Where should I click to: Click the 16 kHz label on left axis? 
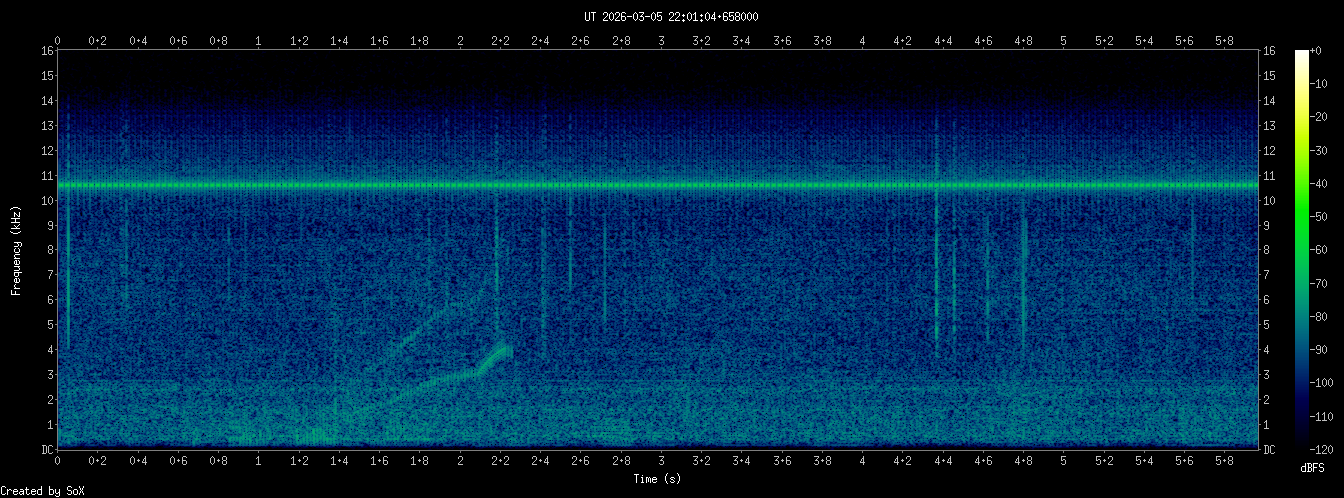coord(46,51)
